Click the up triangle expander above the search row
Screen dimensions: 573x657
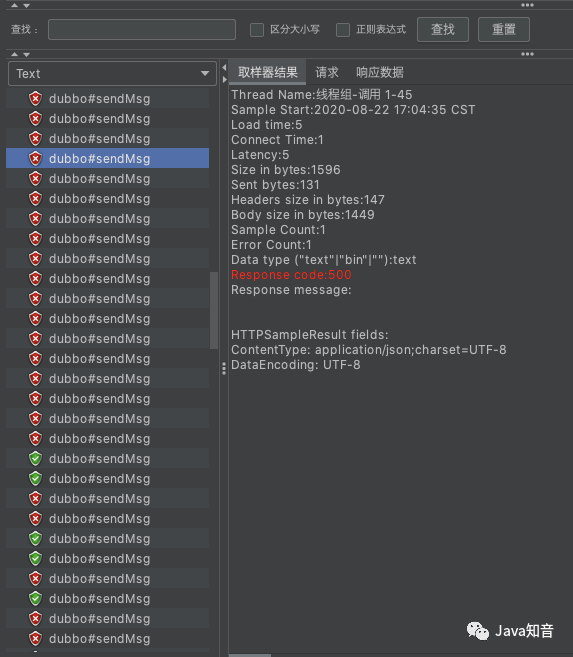click(15, 5)
